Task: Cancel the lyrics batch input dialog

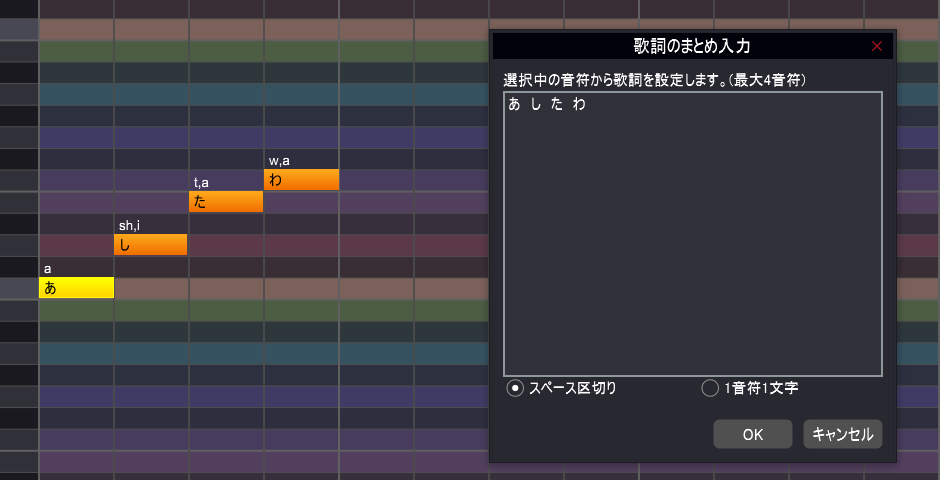Action: tap(842, 434)
